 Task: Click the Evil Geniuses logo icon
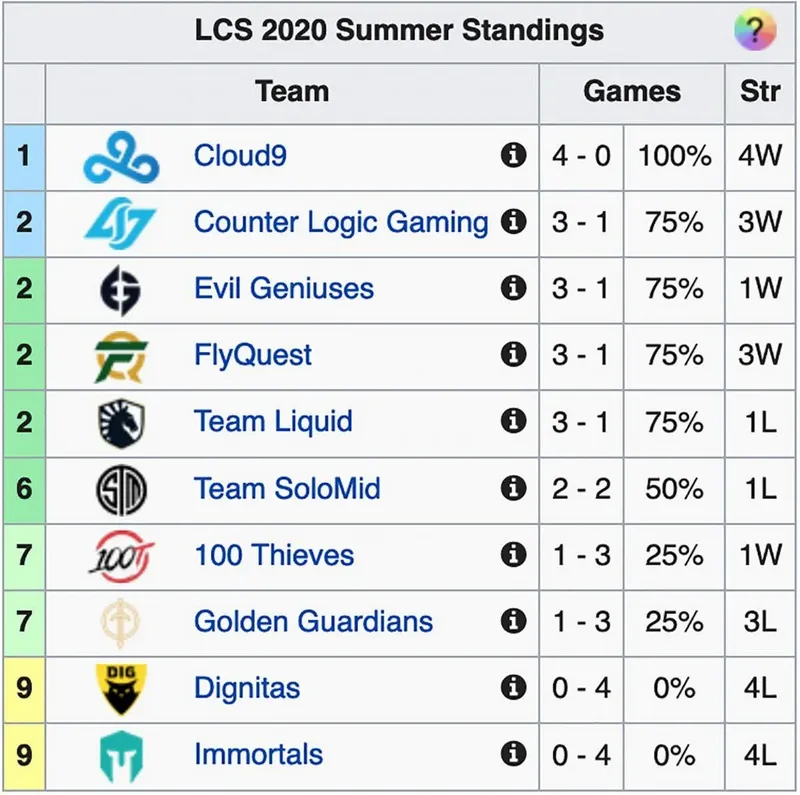tap(121, 290)
